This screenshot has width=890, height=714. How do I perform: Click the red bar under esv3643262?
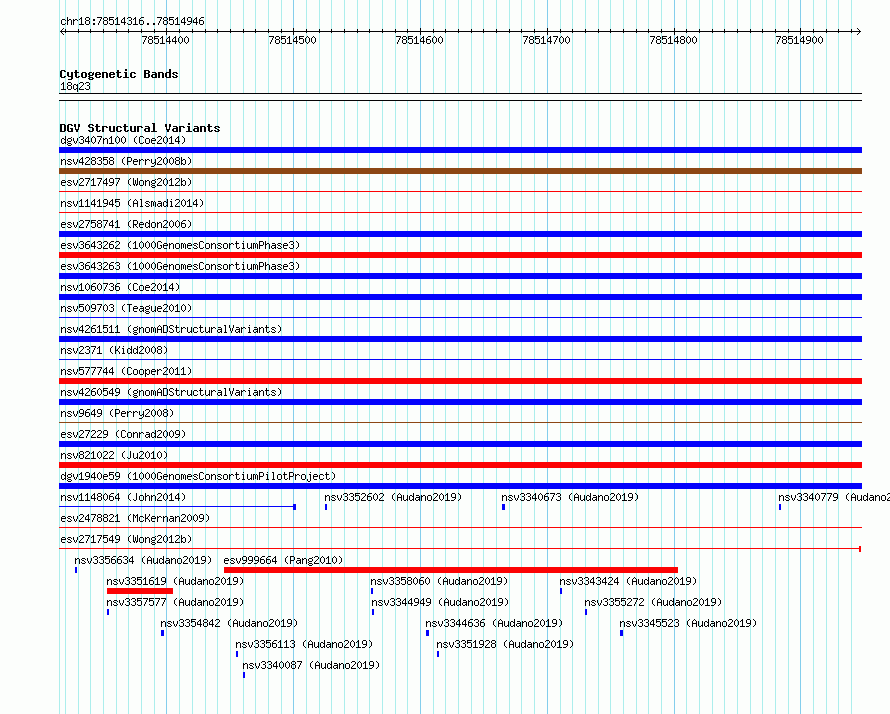pos(460,255)
